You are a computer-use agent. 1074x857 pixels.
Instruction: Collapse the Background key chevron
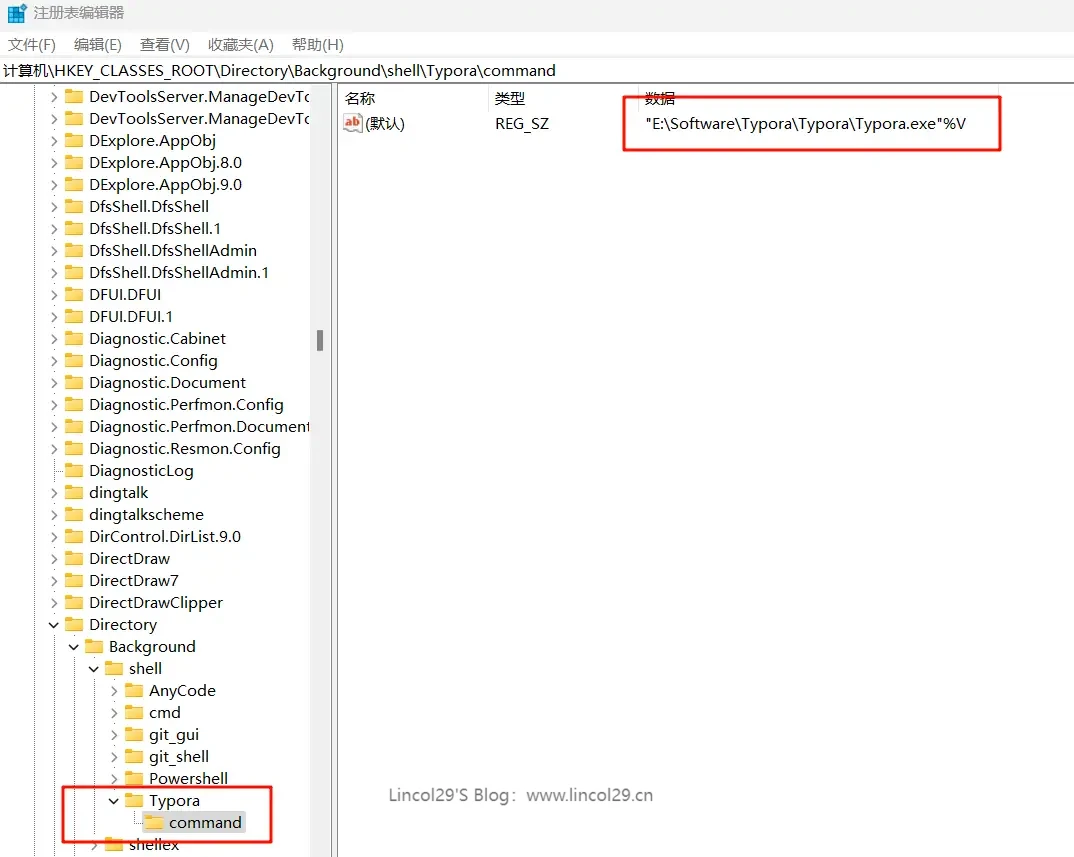(x=74, y=646)
